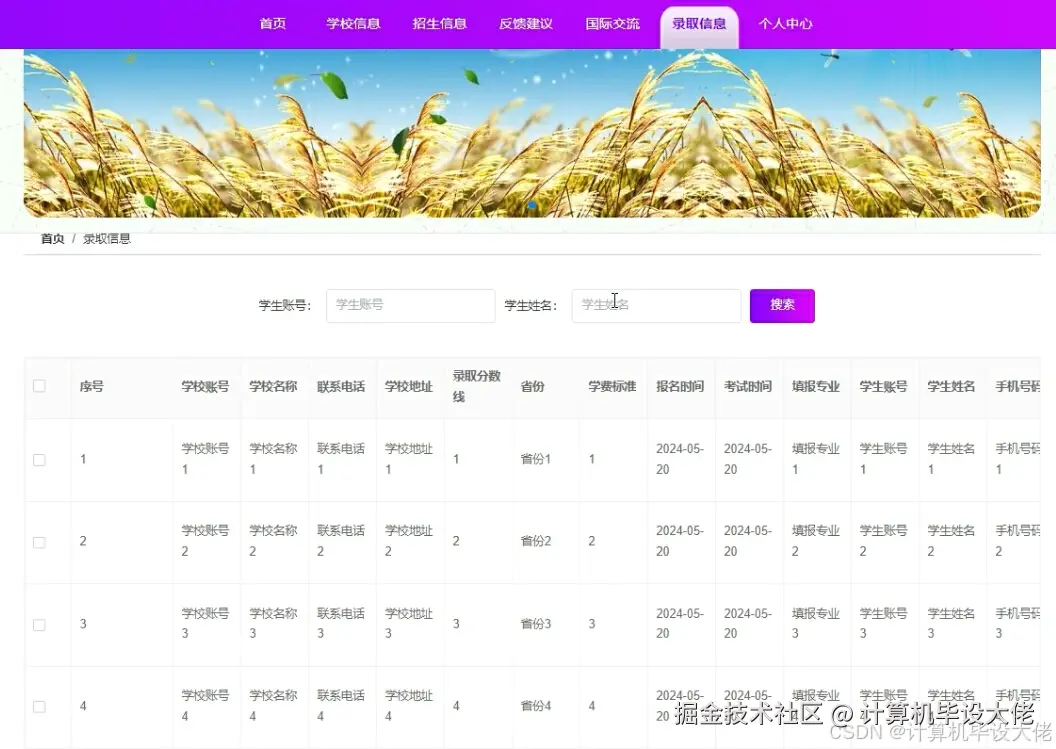The width and height of the screenshot is (1056, 749).
Task: Open the 首页 navigation menu item
Action: point(272,23)
